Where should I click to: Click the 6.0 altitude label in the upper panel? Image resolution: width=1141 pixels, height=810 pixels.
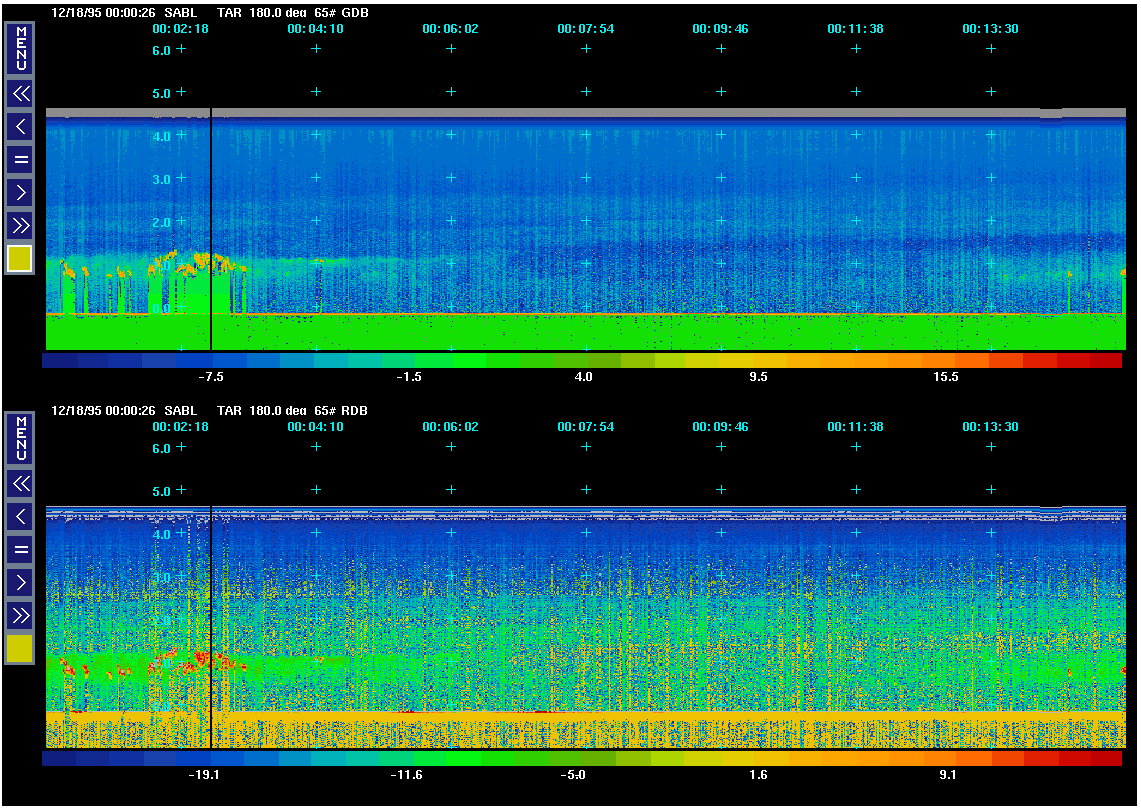[162, 50]
